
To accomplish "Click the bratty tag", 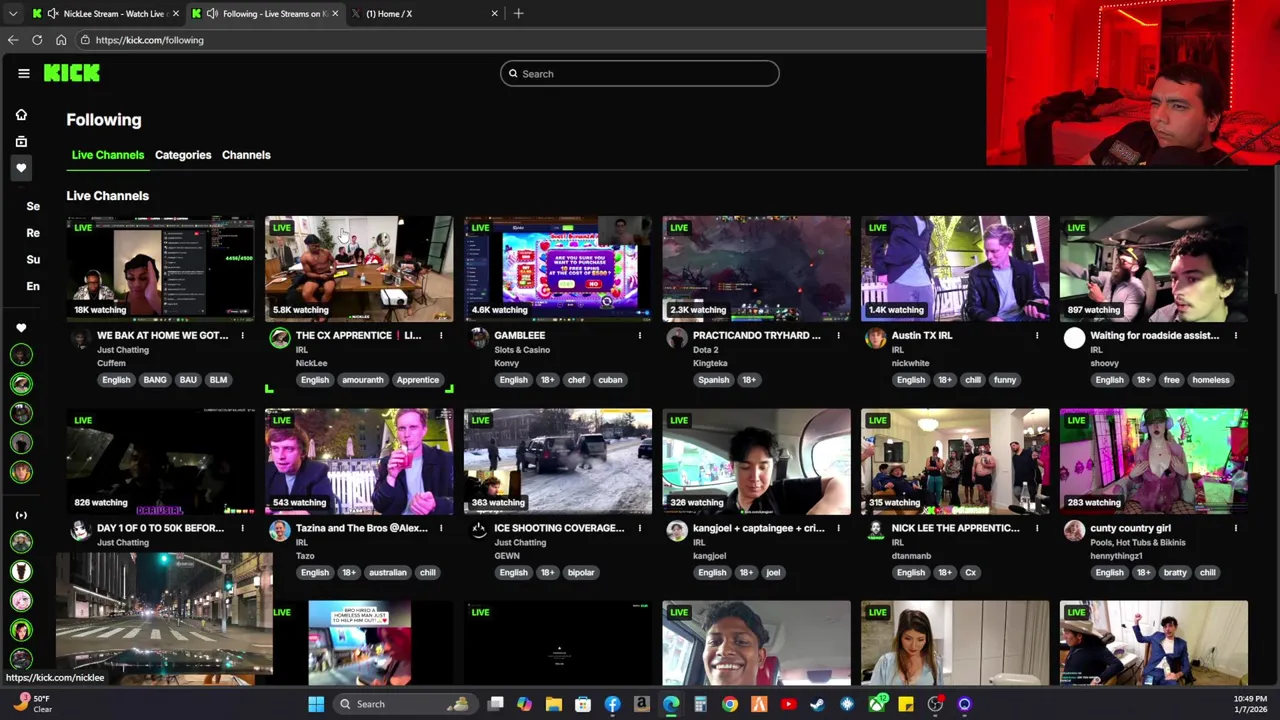I will 1175,573.
